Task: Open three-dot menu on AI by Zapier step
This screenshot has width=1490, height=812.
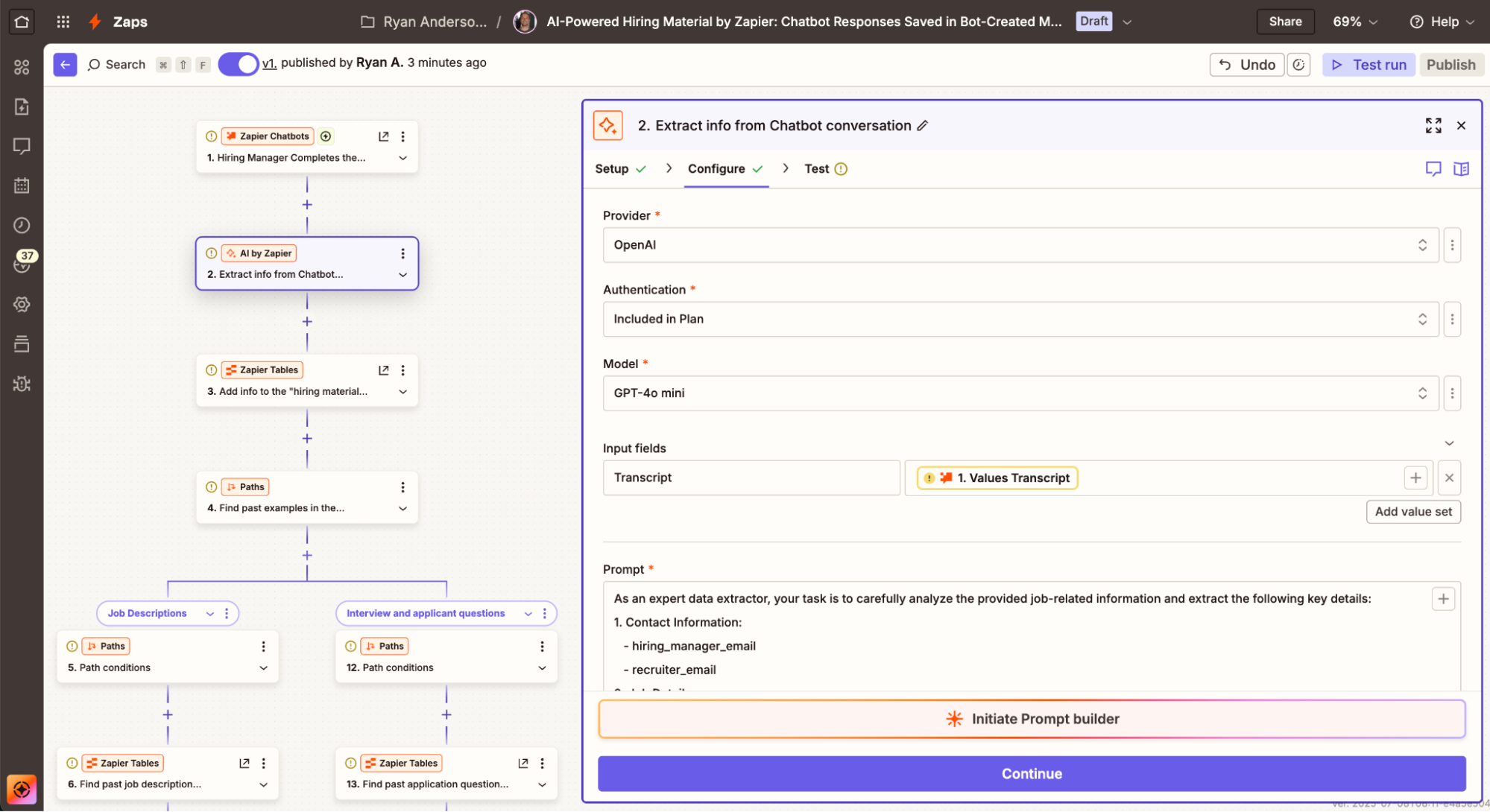Action: (403, 253)
